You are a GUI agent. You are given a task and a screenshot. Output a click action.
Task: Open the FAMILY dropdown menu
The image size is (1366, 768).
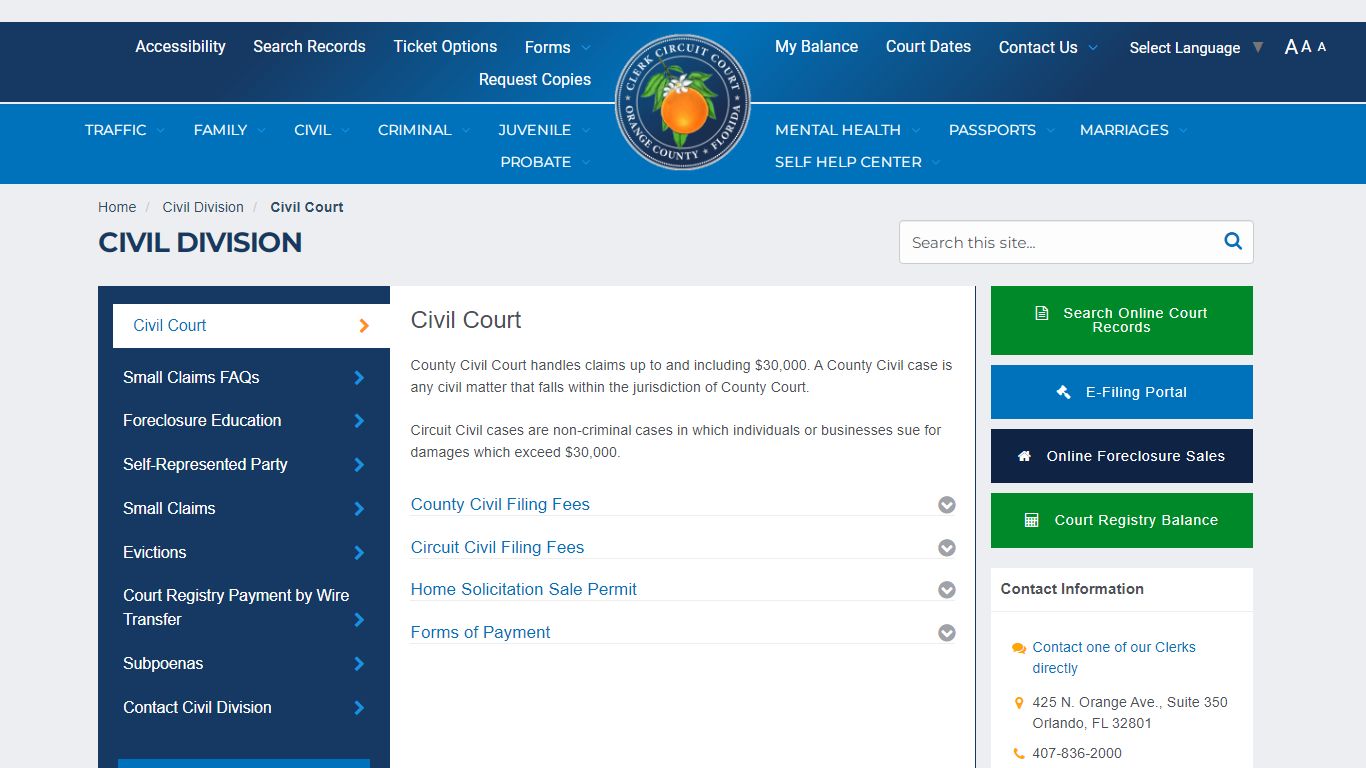coord(230,130)
